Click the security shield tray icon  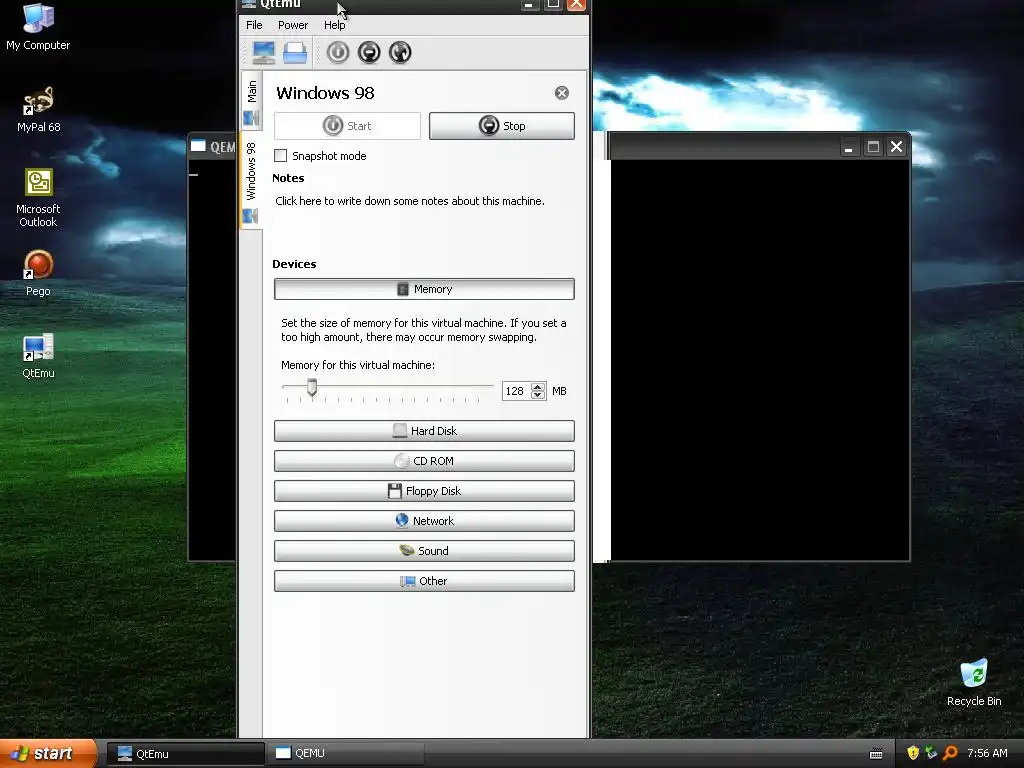913,753
